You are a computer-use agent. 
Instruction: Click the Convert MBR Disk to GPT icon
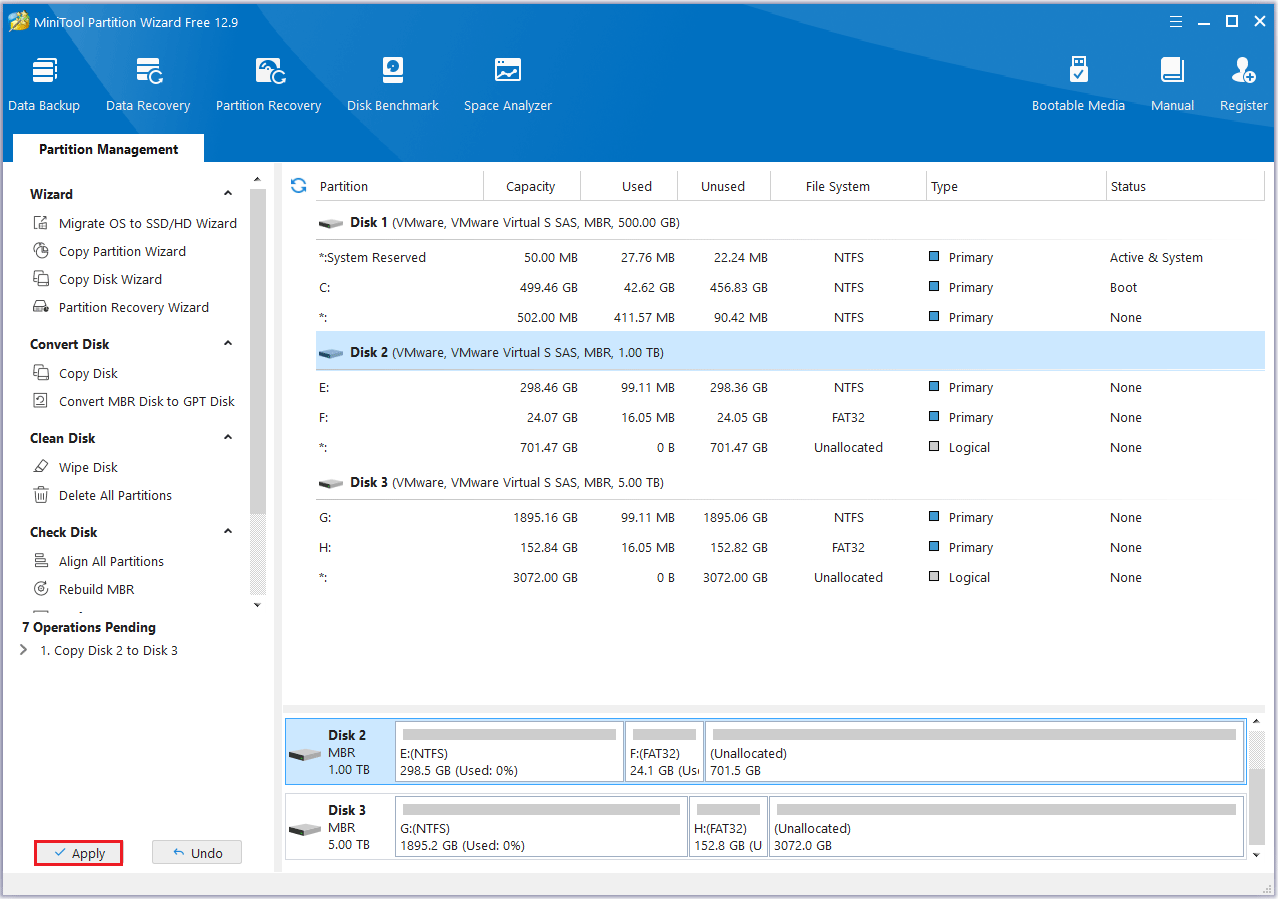pos(41,401)
